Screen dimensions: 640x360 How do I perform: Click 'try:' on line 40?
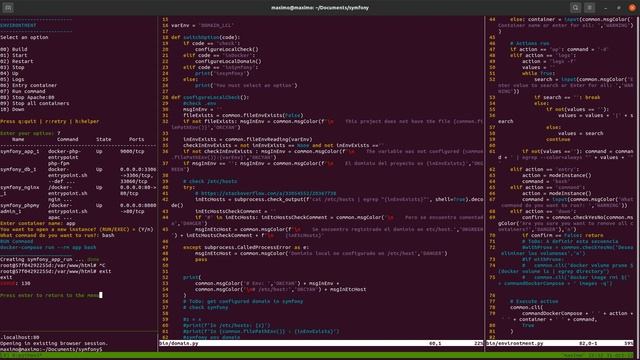pyautogui.click(x=189, y=187)
